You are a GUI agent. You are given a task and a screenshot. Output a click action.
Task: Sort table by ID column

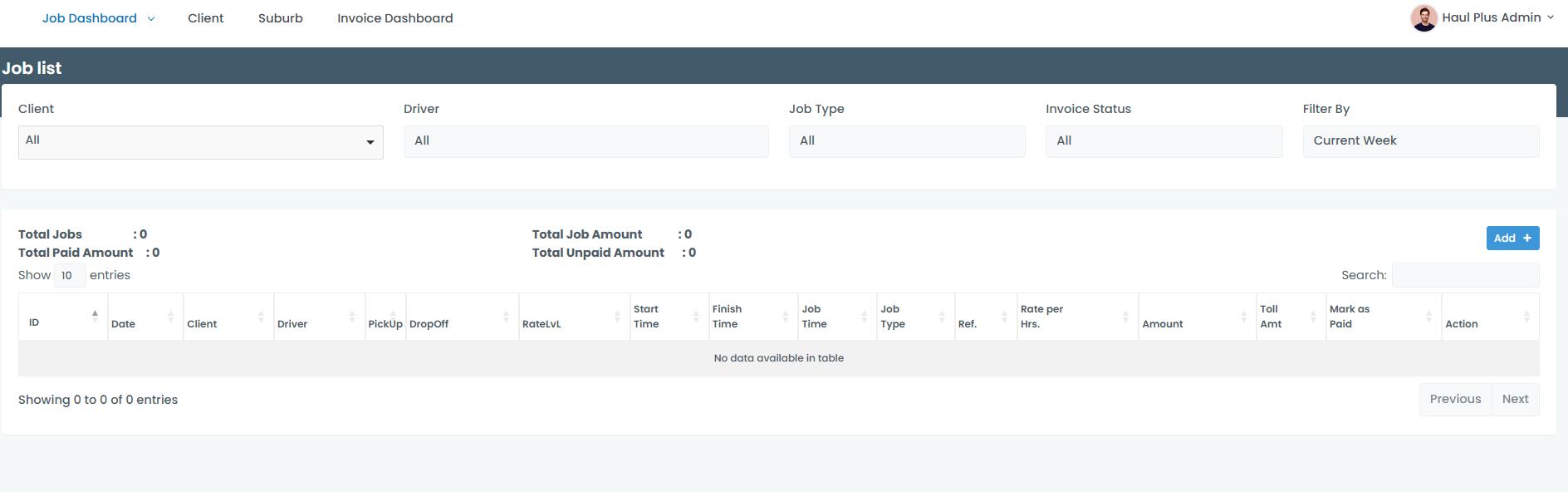pos(63,317)
